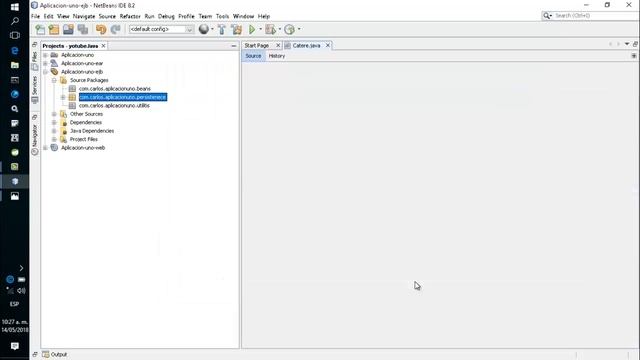Select the History view toggle
640x360 pixels.
(277, 56)
